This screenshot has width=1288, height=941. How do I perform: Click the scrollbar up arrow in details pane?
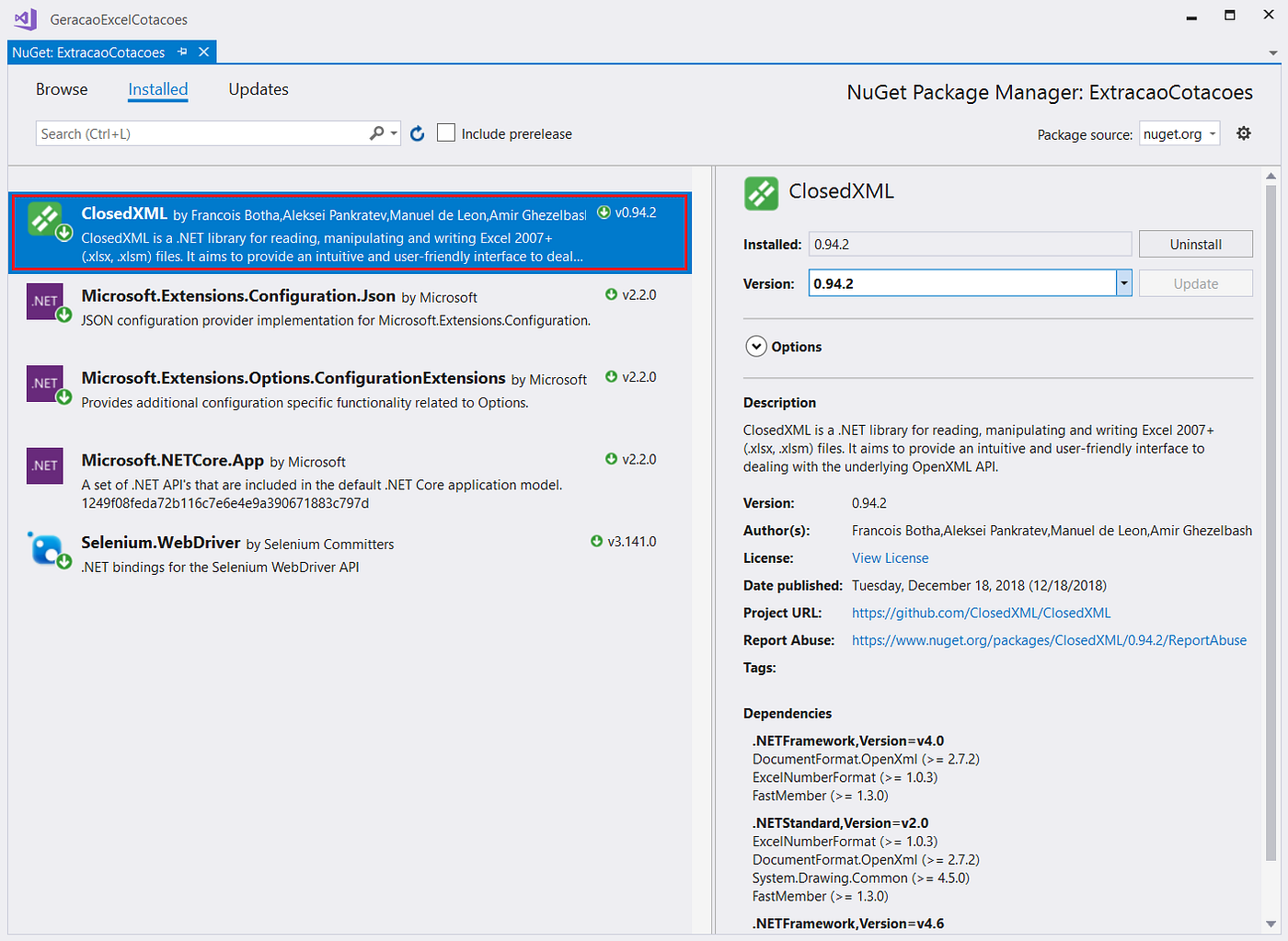(1271, 175)
